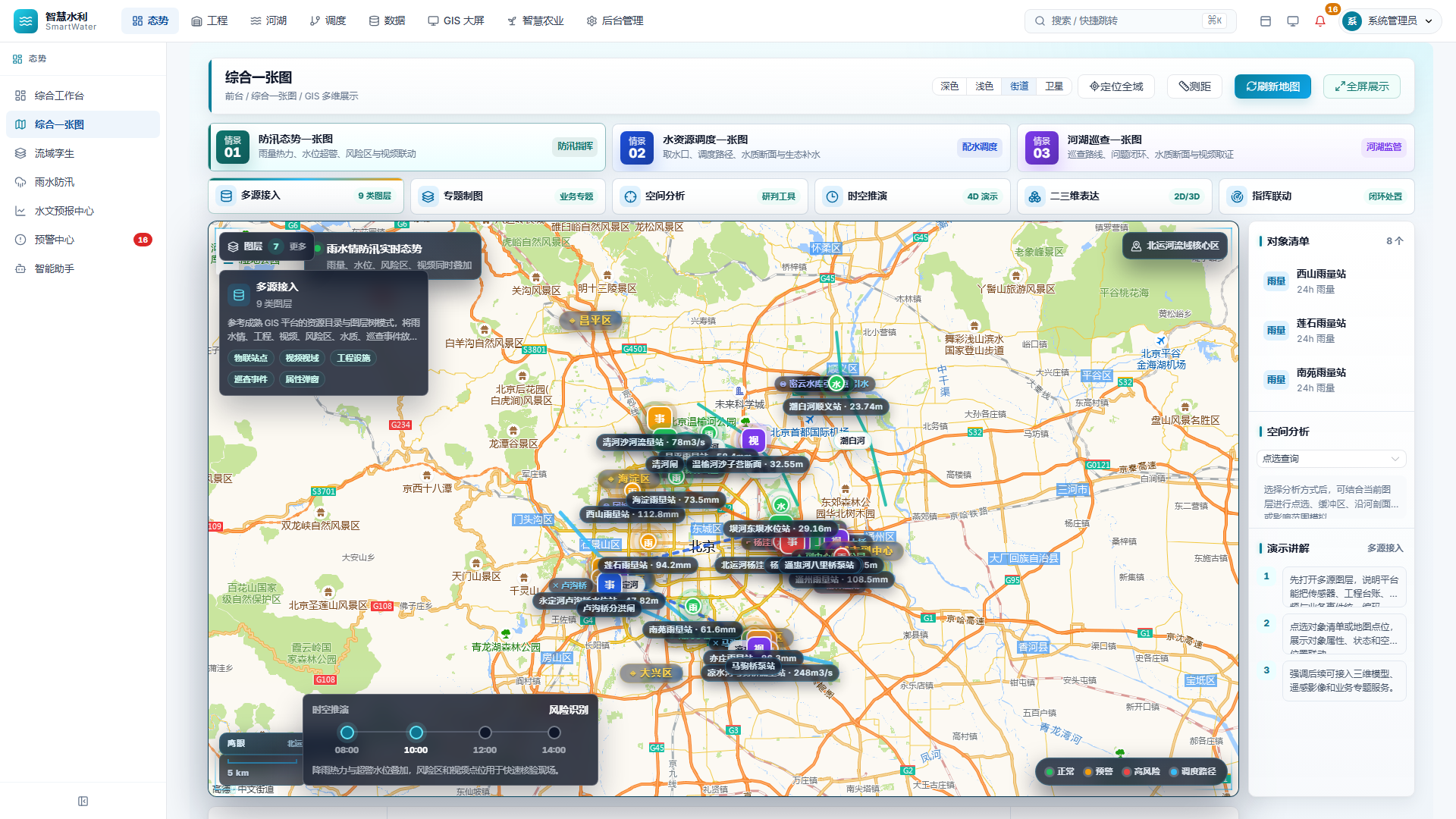This screenshot has height=819, width=1456.
Task: Click the 雨水防汛 cloud icon in sidebar
Action: click(x=20, y=182)
